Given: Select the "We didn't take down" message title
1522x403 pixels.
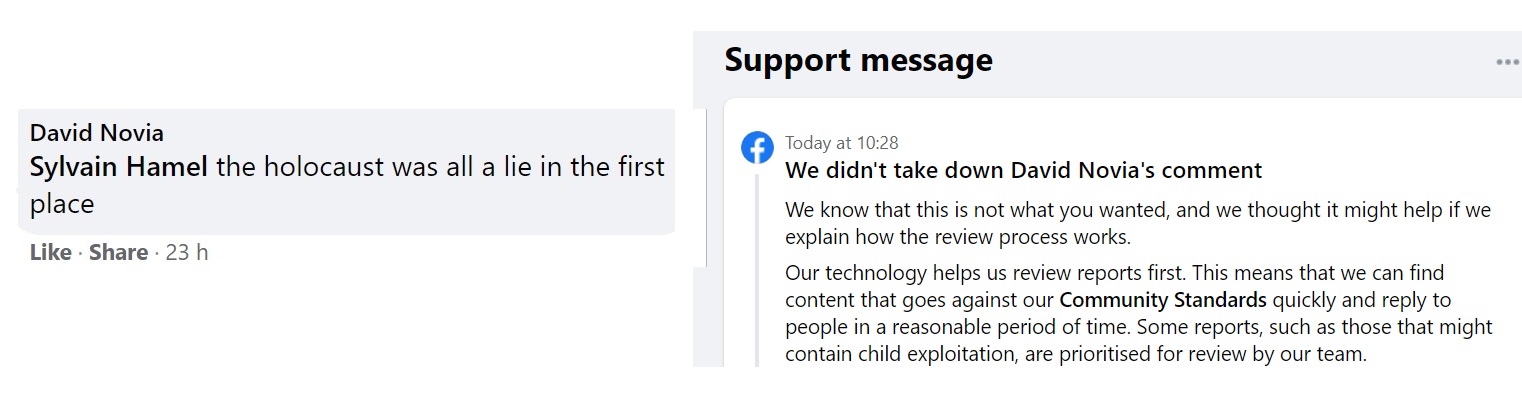Looking at the screenshot, I should [1023, 171].
